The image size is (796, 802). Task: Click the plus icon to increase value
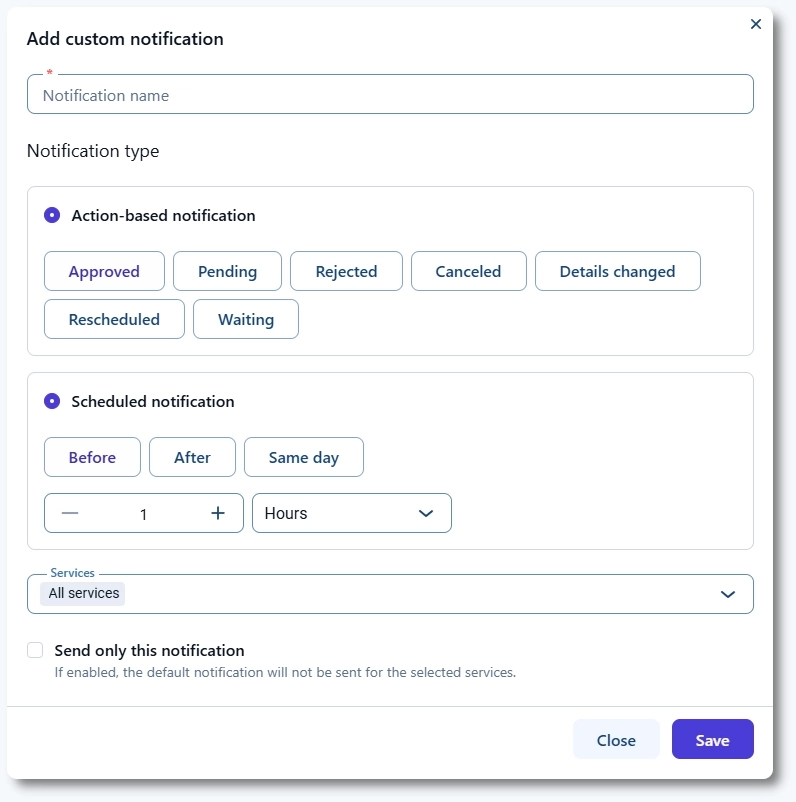(218, 513)
